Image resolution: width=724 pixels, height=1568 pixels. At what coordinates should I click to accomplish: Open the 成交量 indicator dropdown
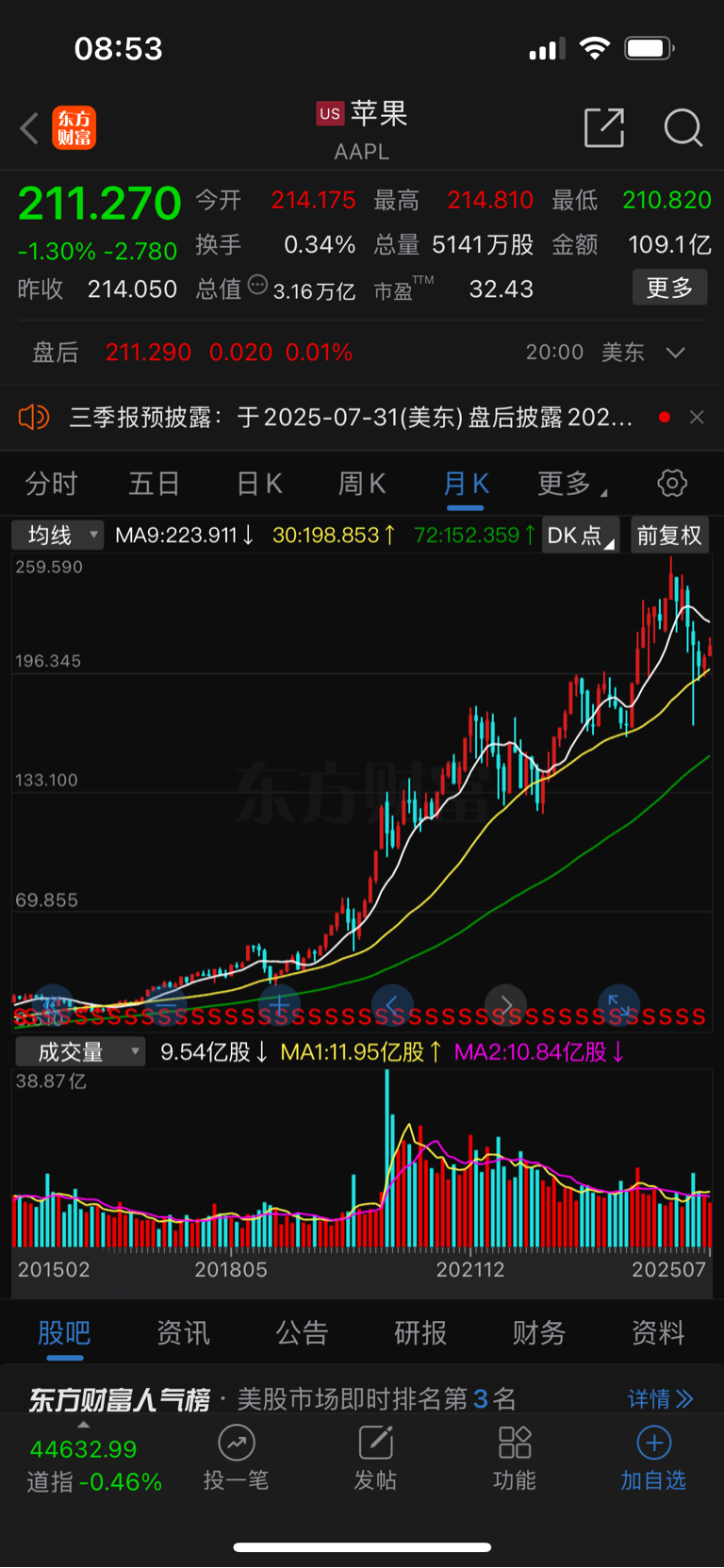(x=80, y=1051)
